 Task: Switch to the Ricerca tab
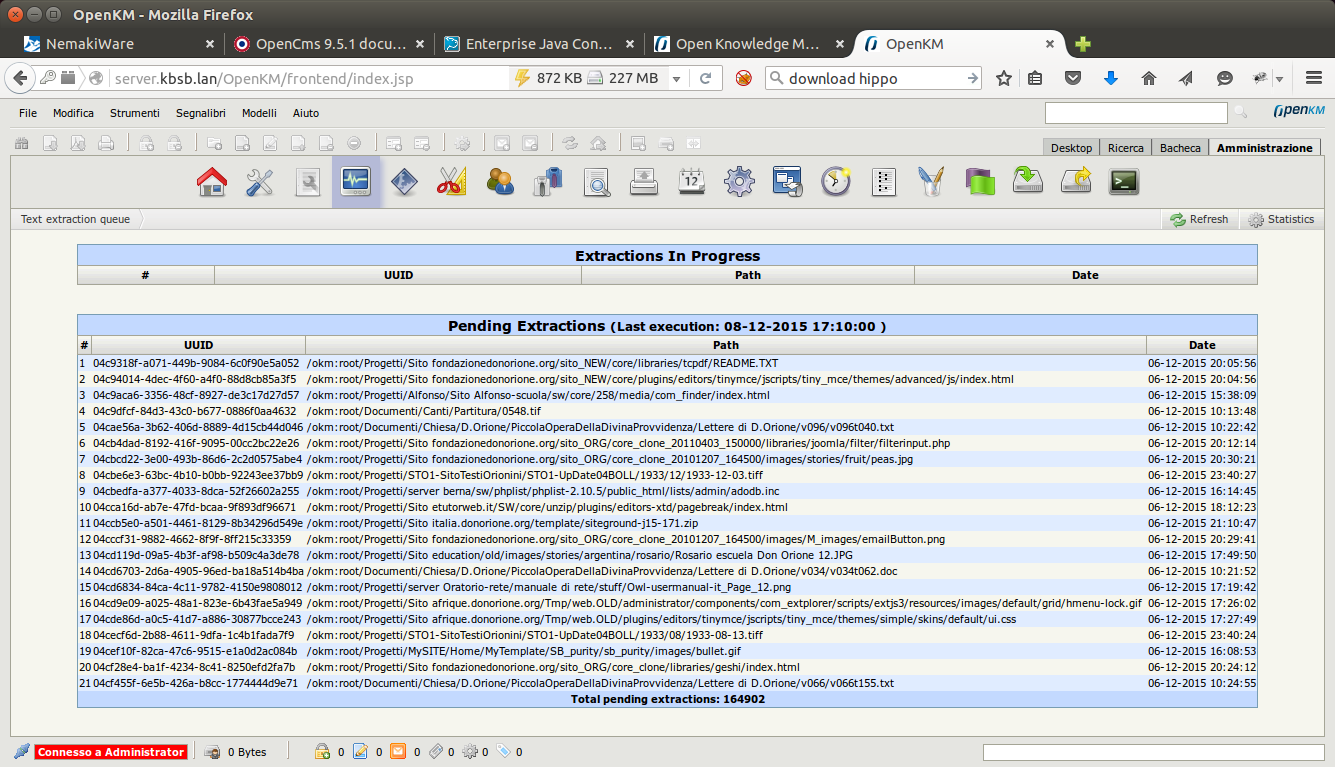(1125, 148)
